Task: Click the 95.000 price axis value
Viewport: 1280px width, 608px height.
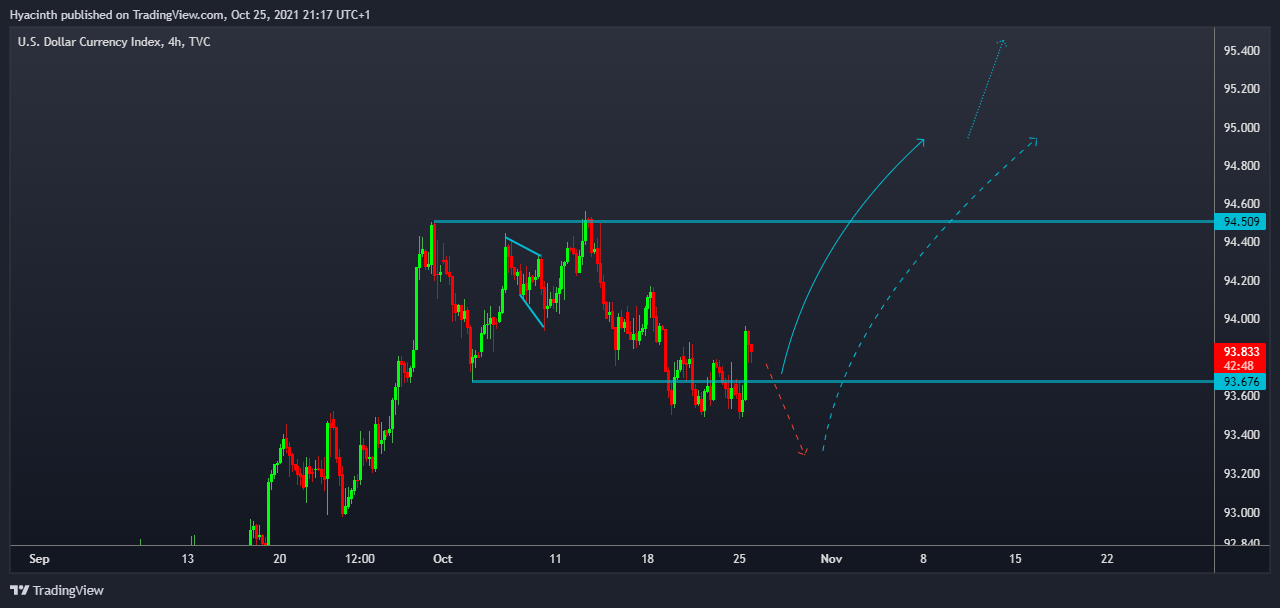Action: click(x=1241, y=127)
